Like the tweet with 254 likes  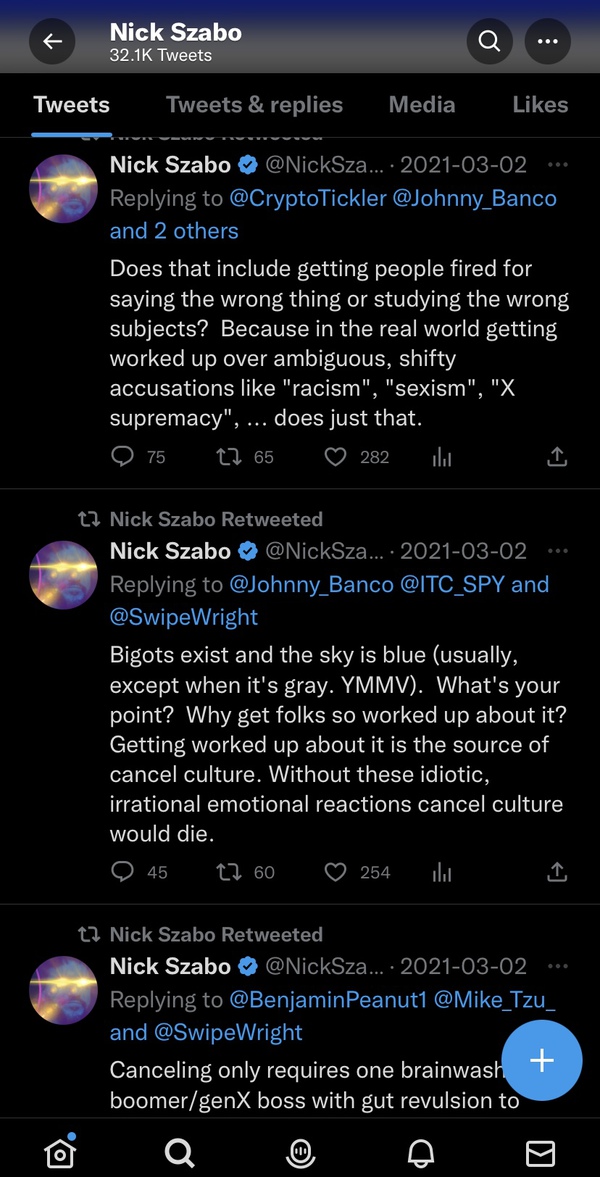336,872
